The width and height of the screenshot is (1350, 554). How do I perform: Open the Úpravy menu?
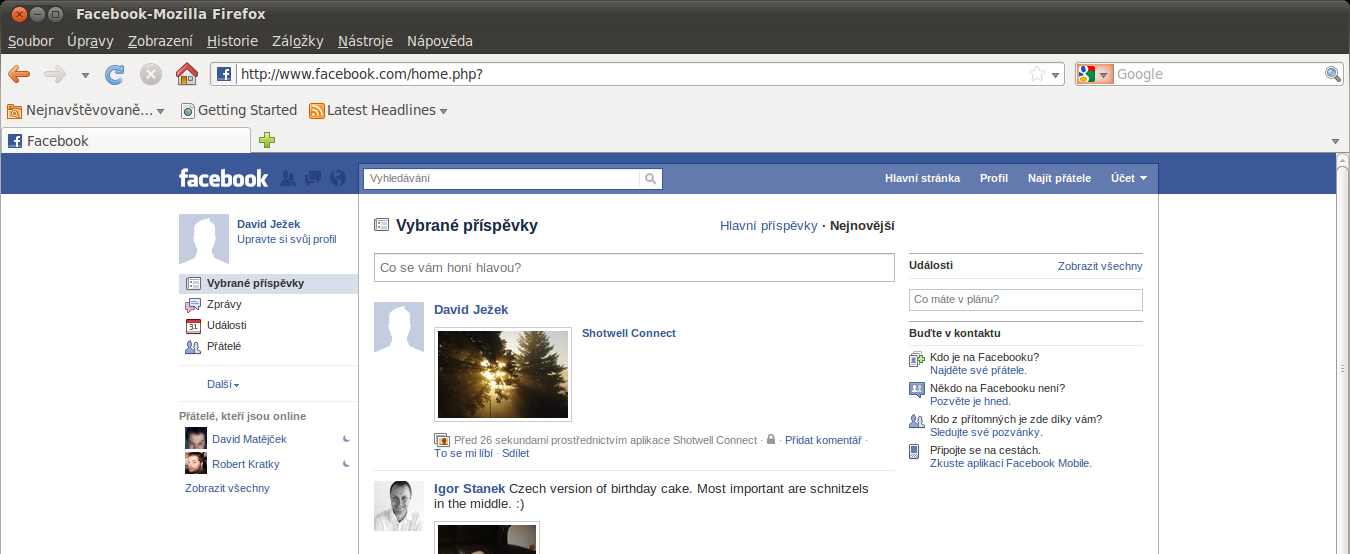(90, 41)
